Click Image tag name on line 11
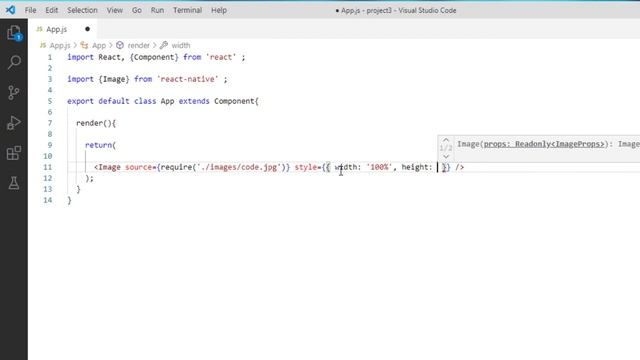640x360 pixels. click(x=109, y=167)
